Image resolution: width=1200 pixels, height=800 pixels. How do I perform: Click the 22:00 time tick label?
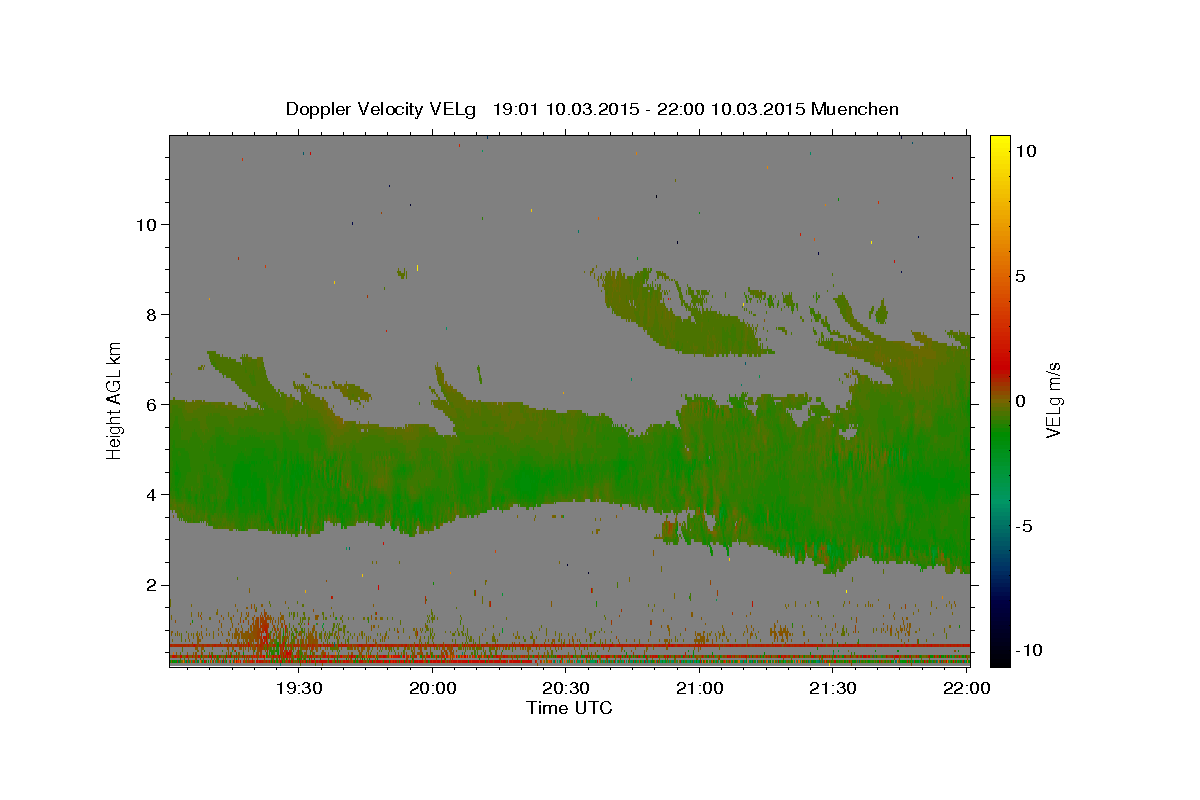(x=965, y=688)
